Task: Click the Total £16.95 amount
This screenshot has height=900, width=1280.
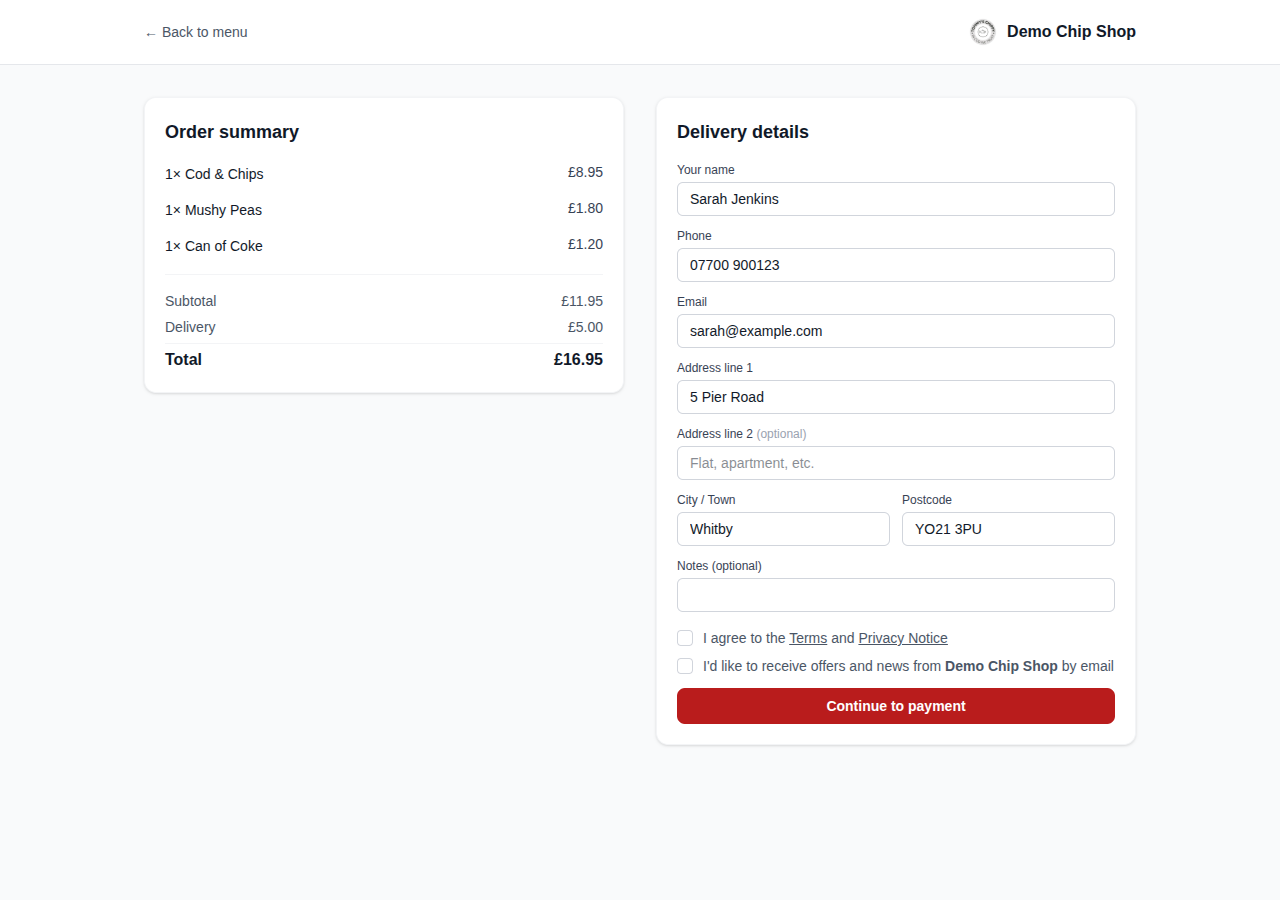Action: [x=578, y=359]
